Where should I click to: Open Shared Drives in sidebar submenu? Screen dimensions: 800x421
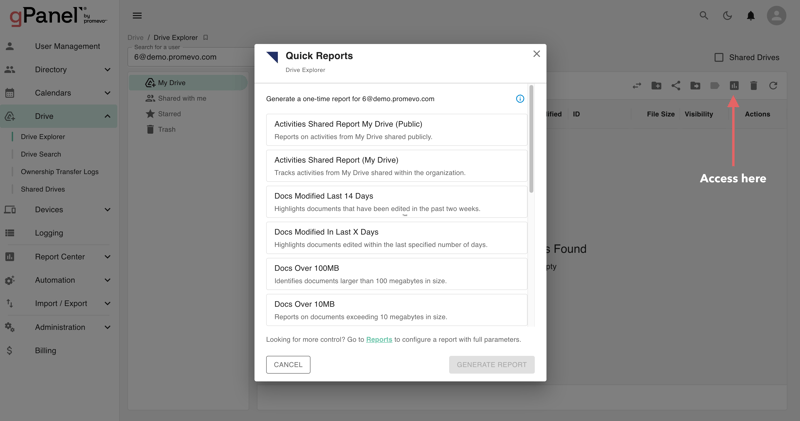pyautogui.click(x=43, y=189)
